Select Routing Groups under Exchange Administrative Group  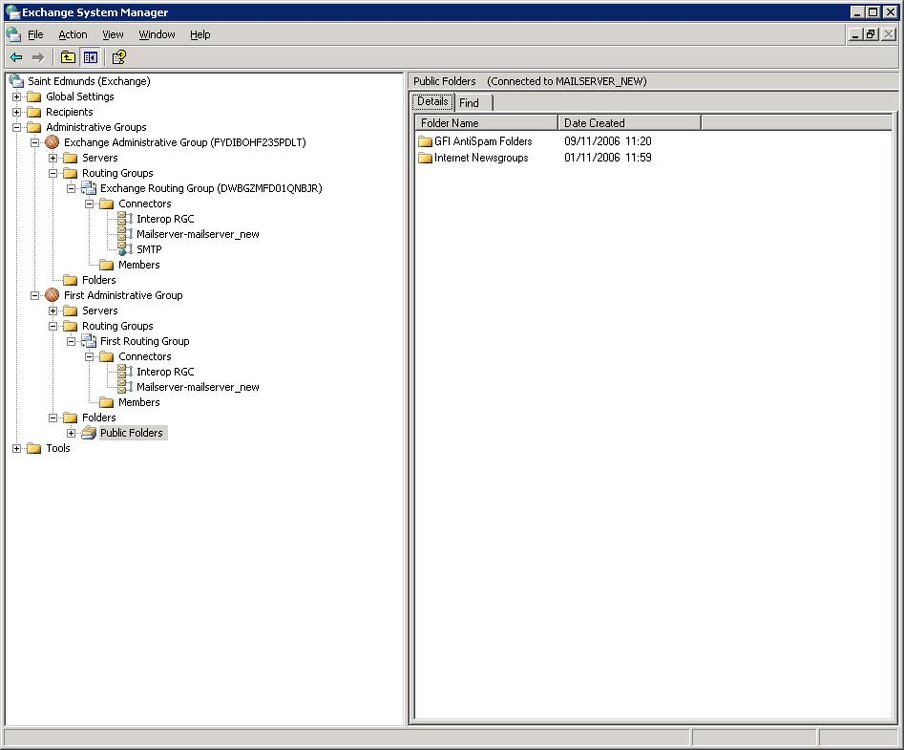click(118, 173)
